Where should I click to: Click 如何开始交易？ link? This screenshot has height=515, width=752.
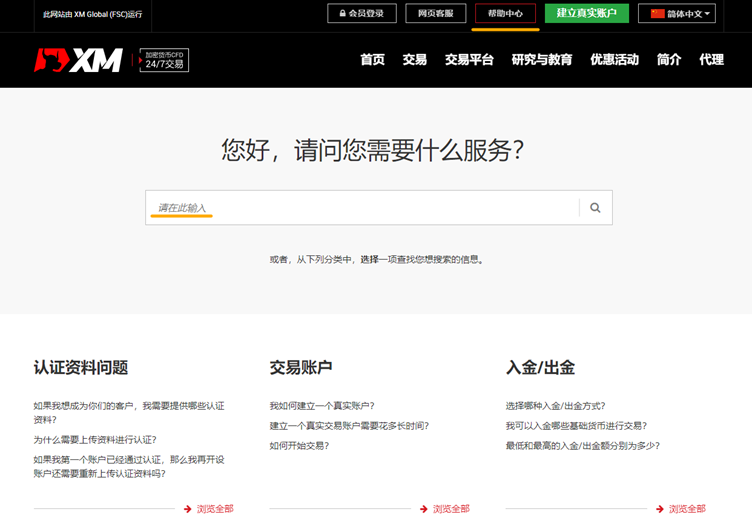point(299,446)
